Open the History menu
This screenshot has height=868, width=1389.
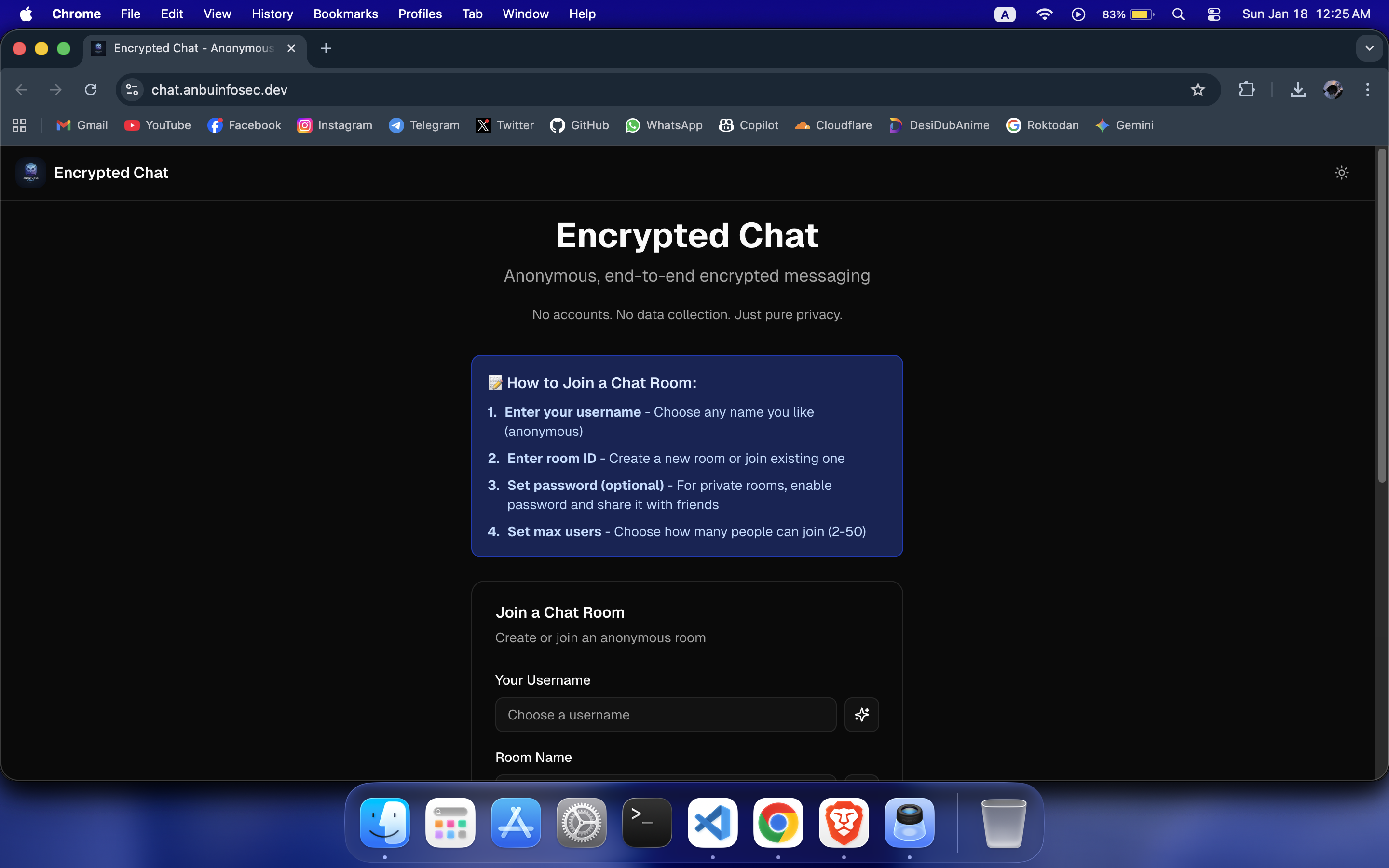coord(272,14)
